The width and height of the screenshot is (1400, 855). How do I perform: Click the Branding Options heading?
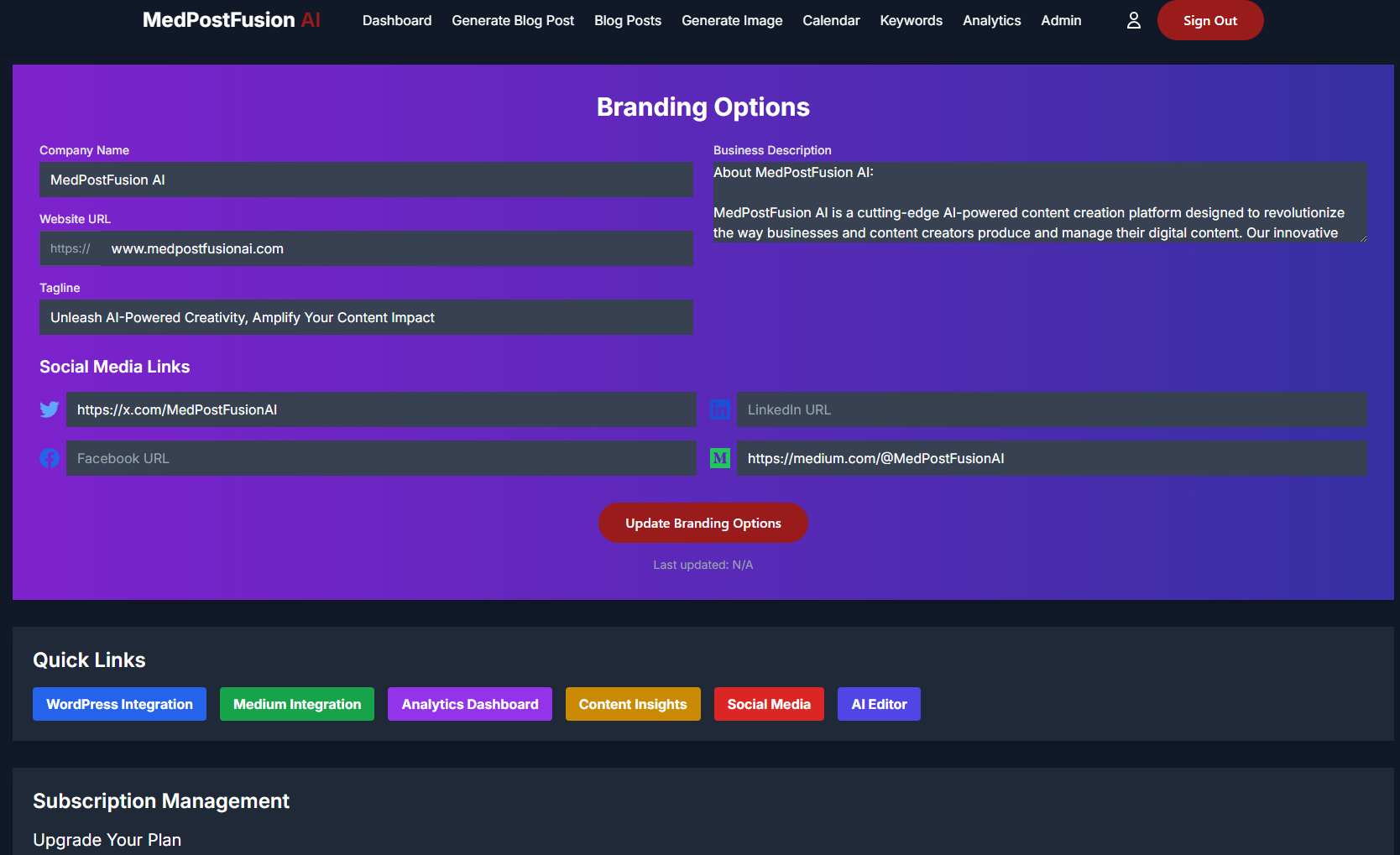coord(703,107)
